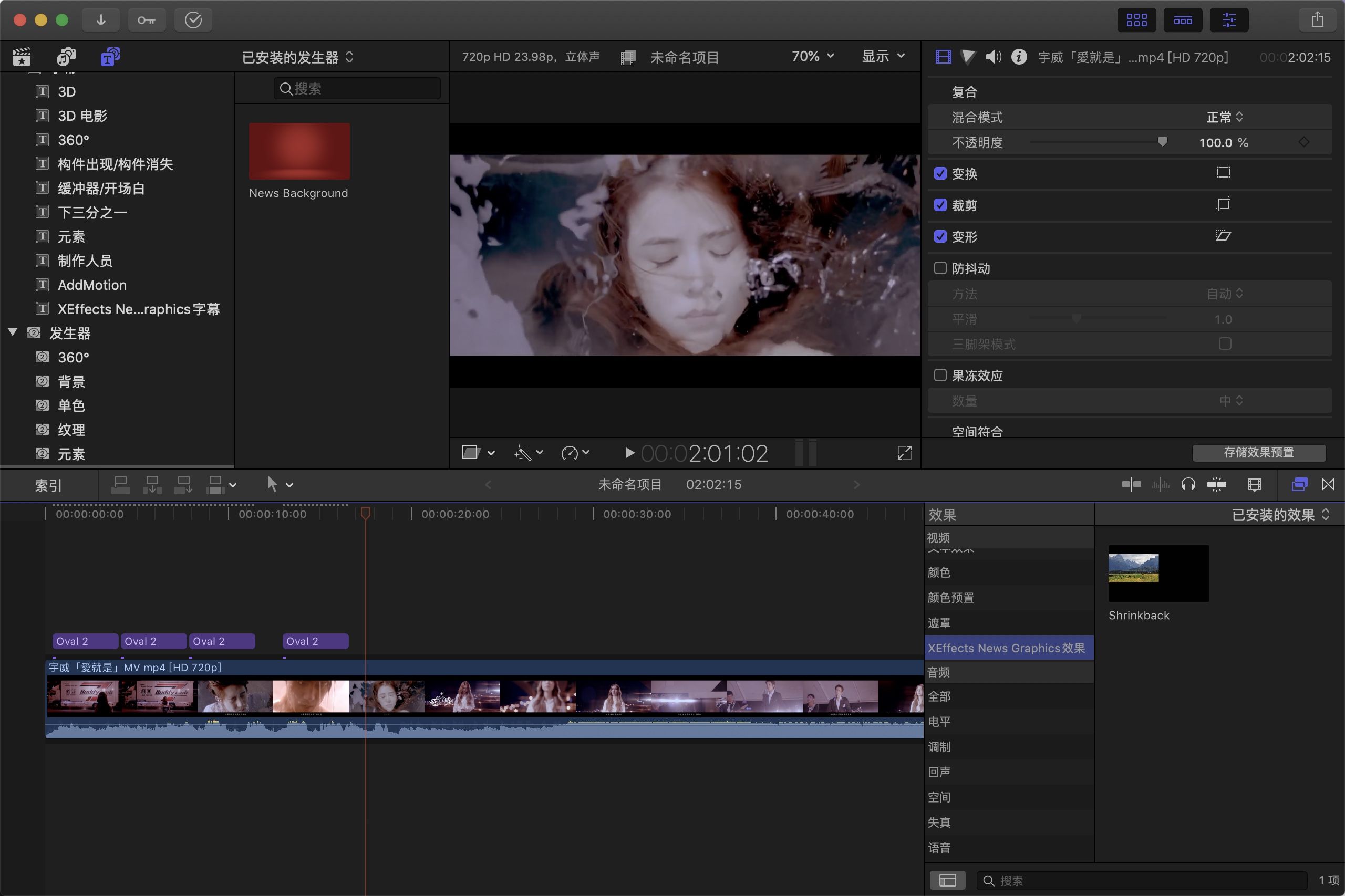
Task: Open the audio inspector speaker tab
Action: pos(994,57)
